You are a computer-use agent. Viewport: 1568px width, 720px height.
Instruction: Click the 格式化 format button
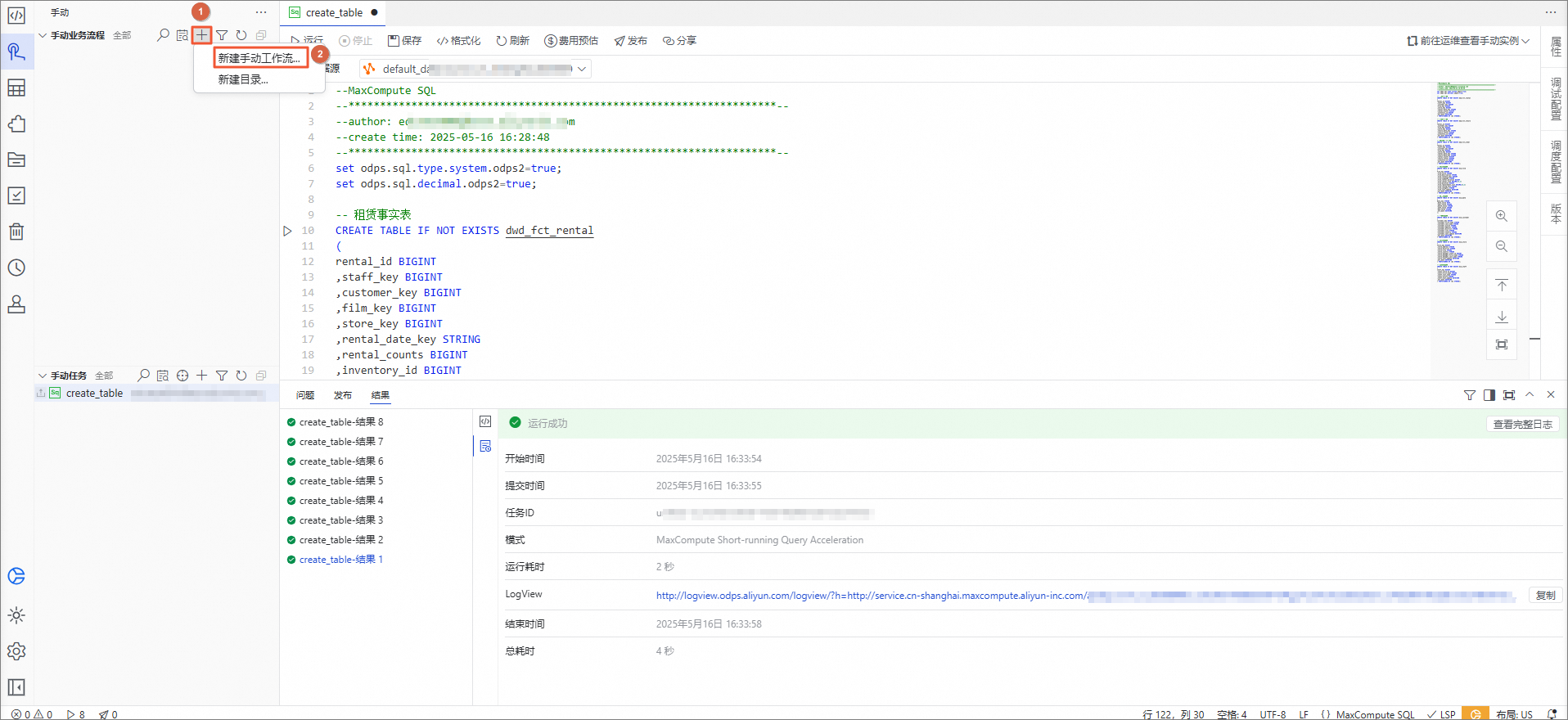(458, 41)
